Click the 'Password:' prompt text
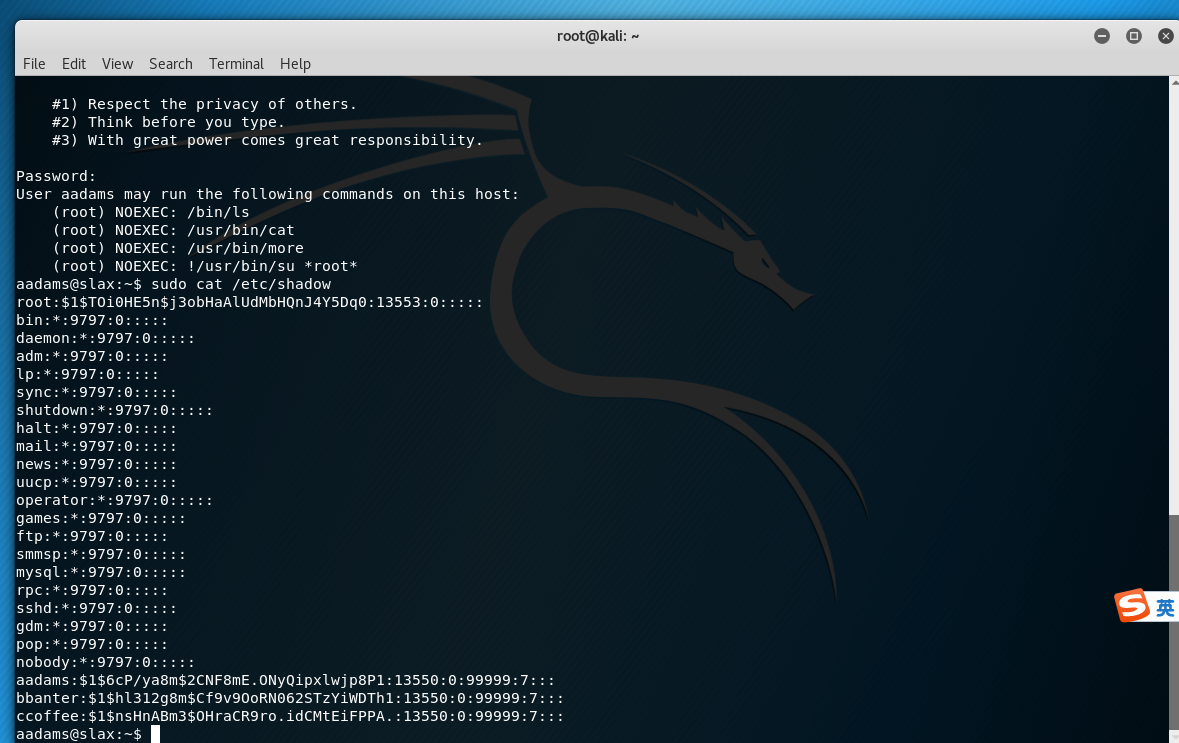This screenshot has width=1179, height=743. coord(56,176)
